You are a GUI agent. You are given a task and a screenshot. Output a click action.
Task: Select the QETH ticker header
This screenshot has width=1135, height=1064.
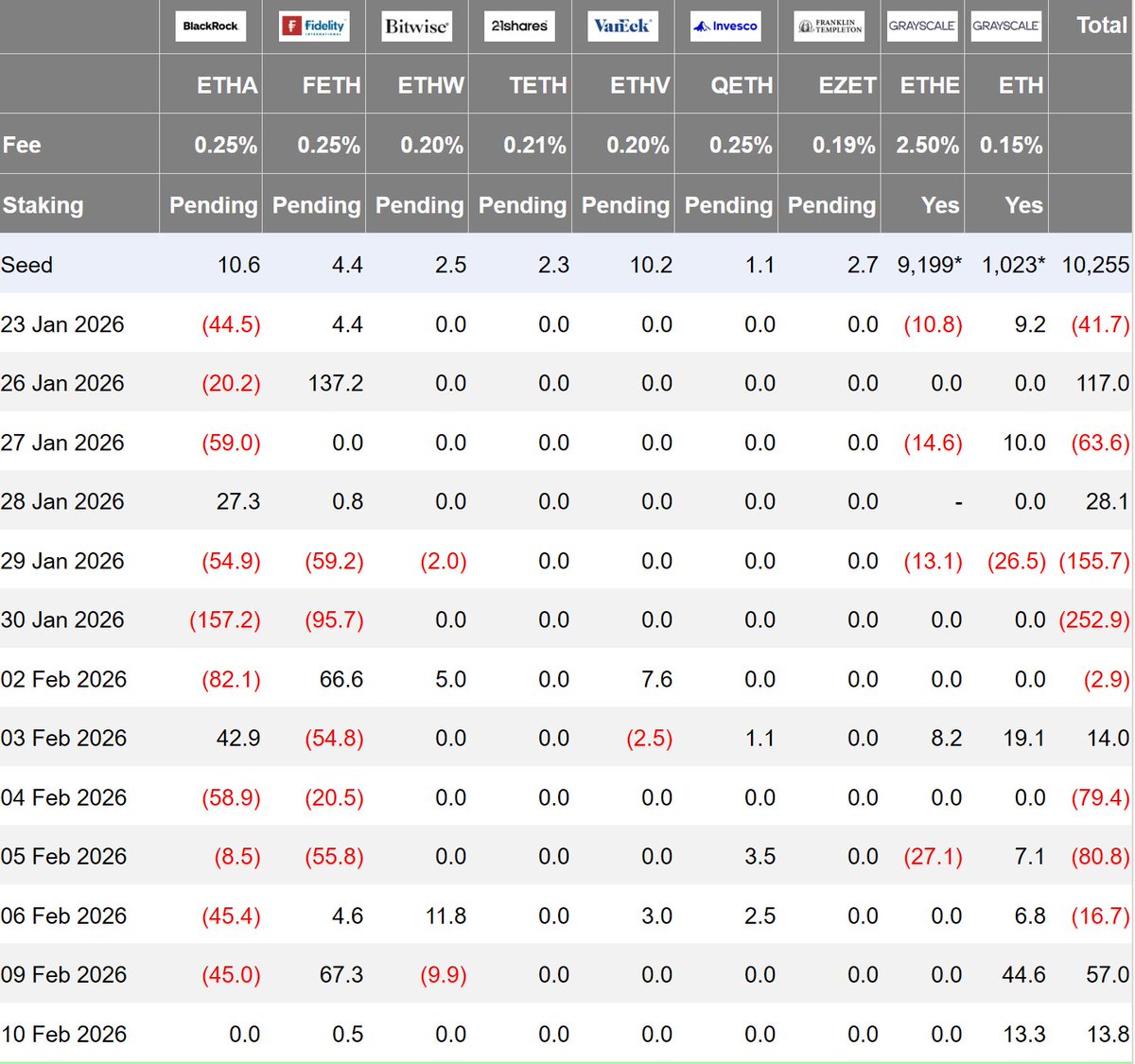pyautogui.click(x=742, y=86)
